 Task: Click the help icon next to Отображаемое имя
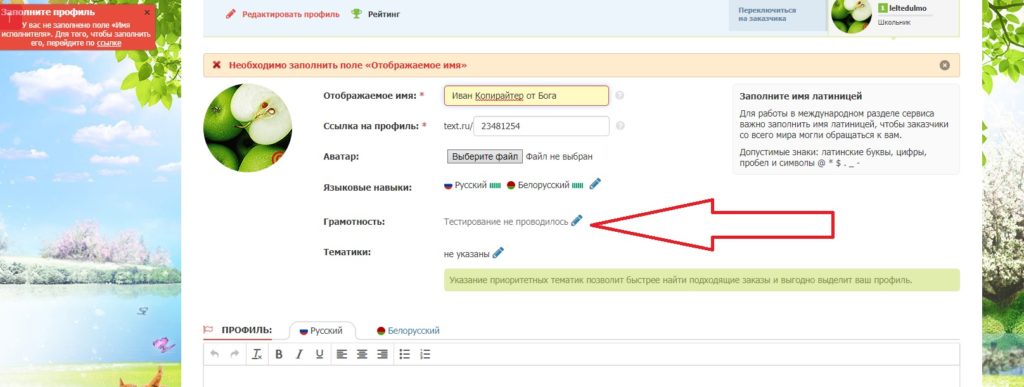click(x=619, y=95)
